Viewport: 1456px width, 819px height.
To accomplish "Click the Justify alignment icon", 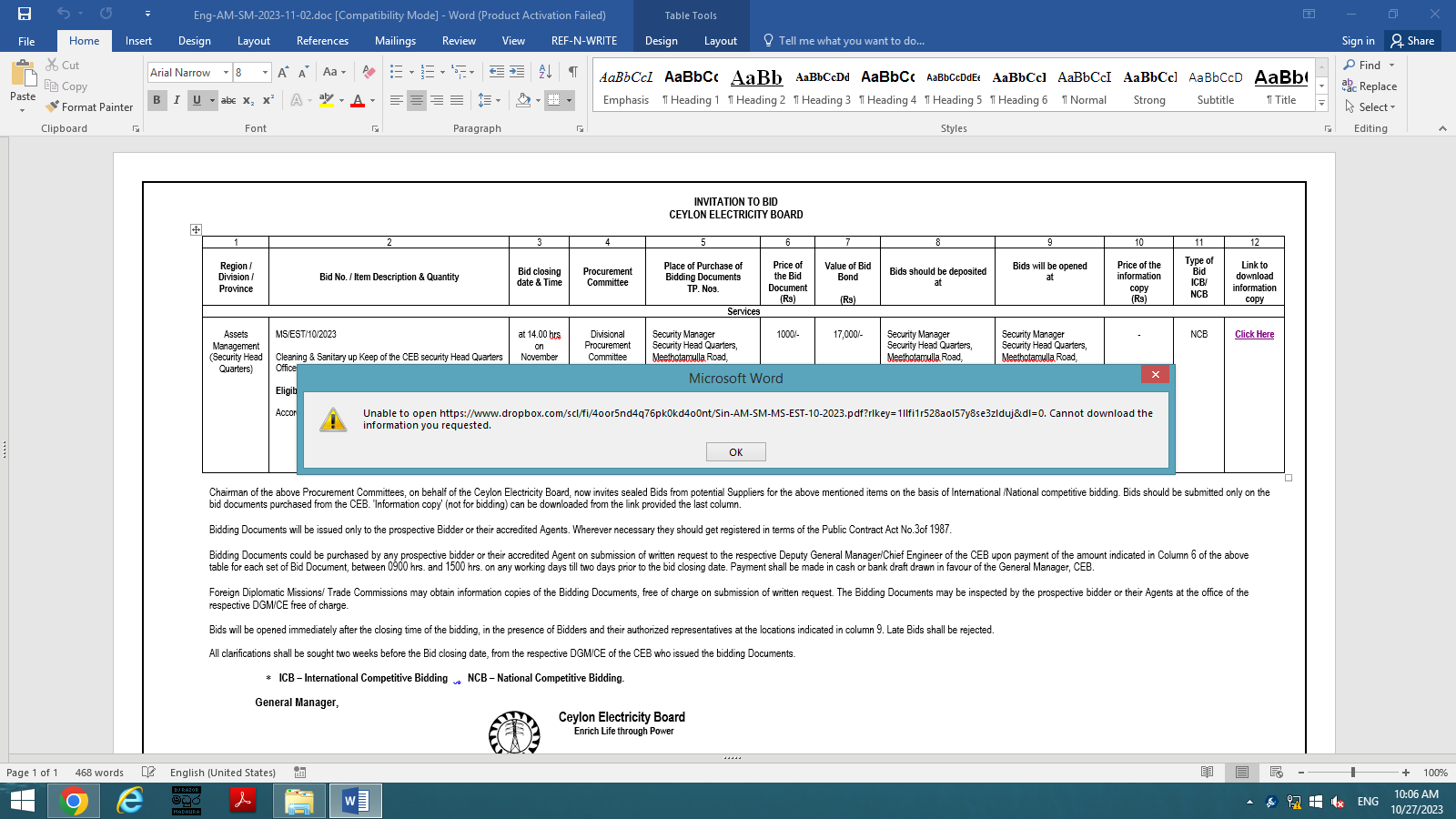I will coord(457,100).
